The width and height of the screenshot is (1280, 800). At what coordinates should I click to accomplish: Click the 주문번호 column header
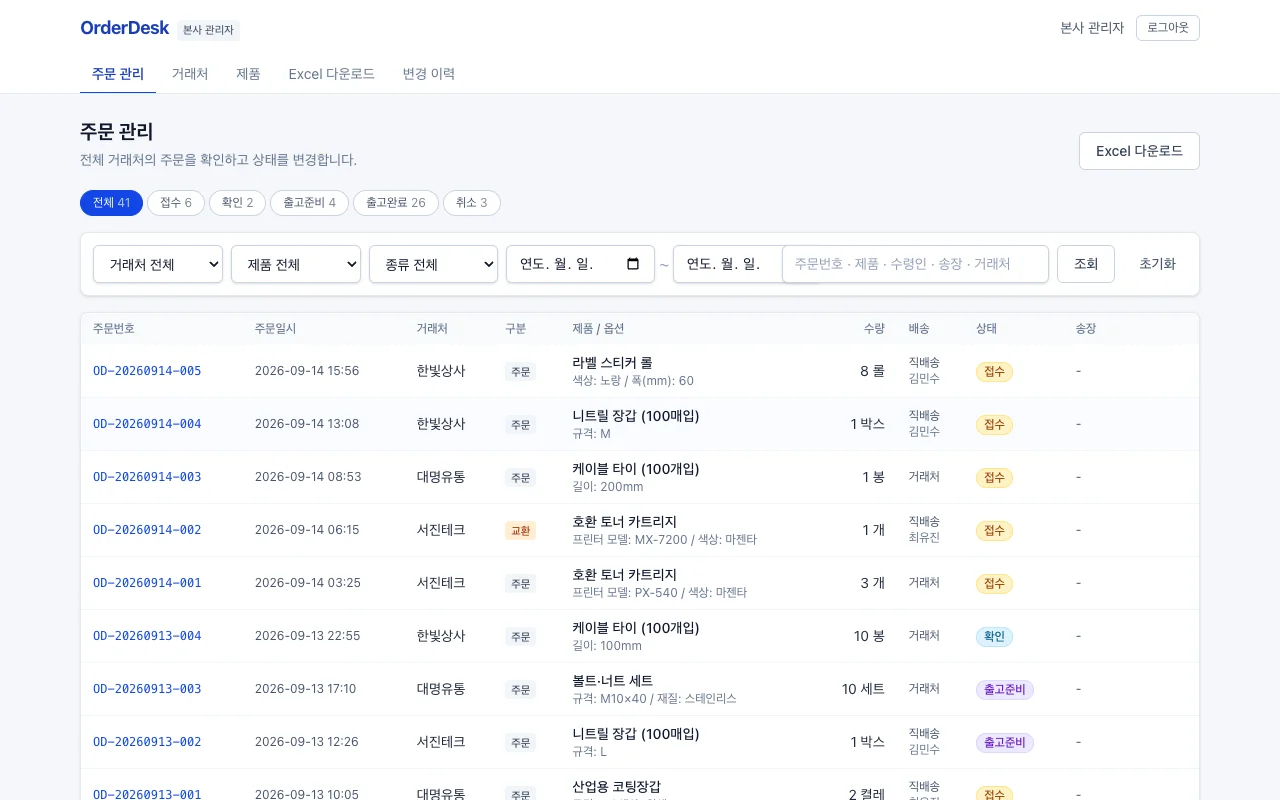pos(114,328)
